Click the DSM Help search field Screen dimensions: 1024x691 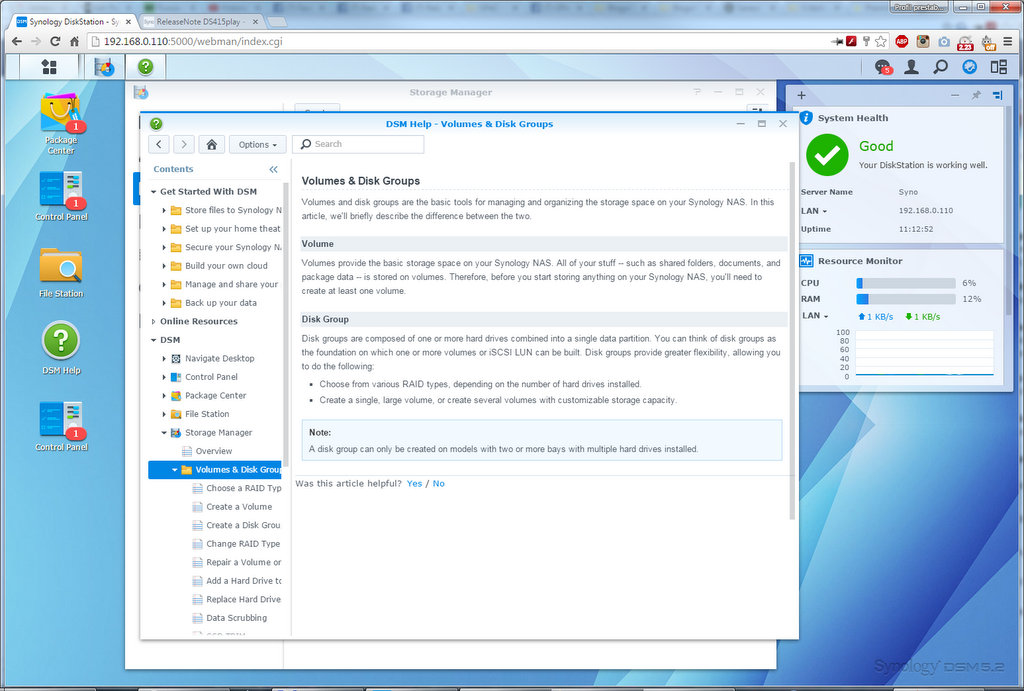point(358,144)
